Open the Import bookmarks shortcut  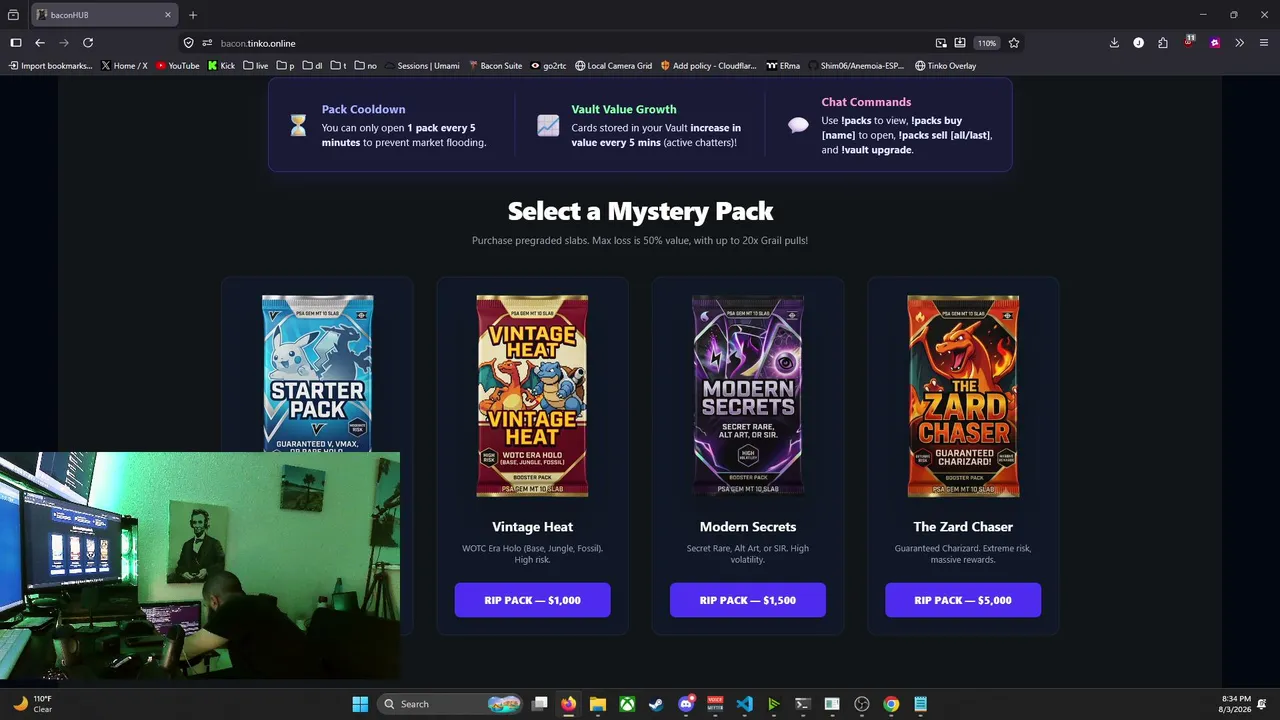[50, 66]
